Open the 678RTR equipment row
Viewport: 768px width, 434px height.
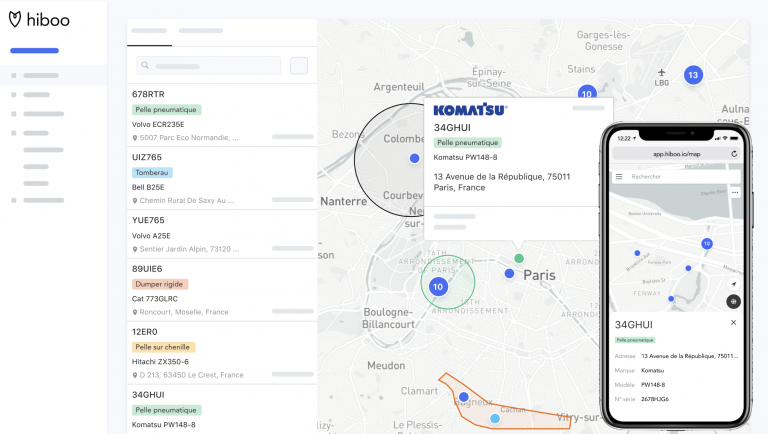222,115
